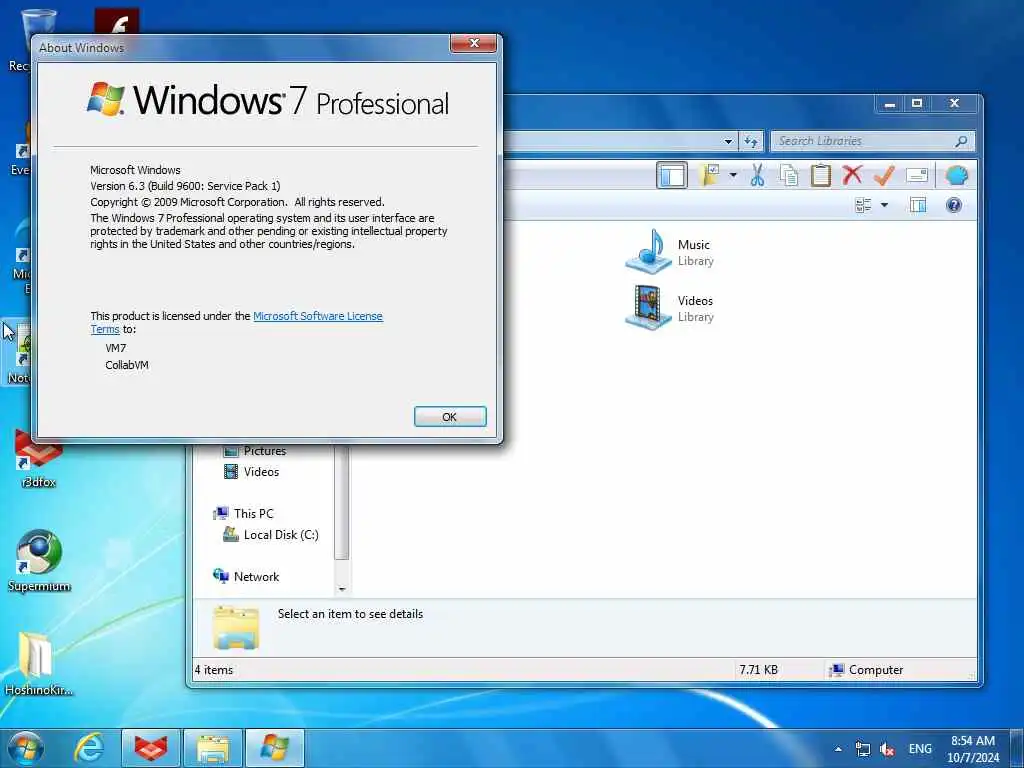
Task: Click the network tray icon
Action: 862,749
